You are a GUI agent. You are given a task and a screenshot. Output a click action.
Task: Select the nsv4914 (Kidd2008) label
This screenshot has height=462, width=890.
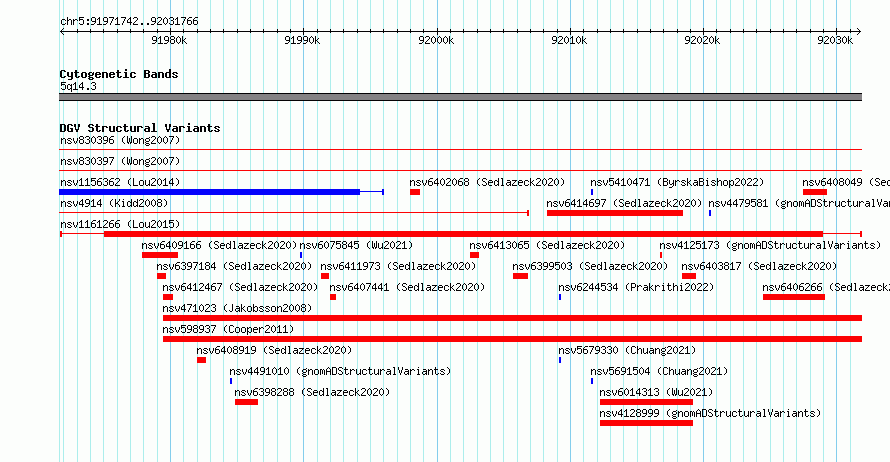[x=114, y=203]
